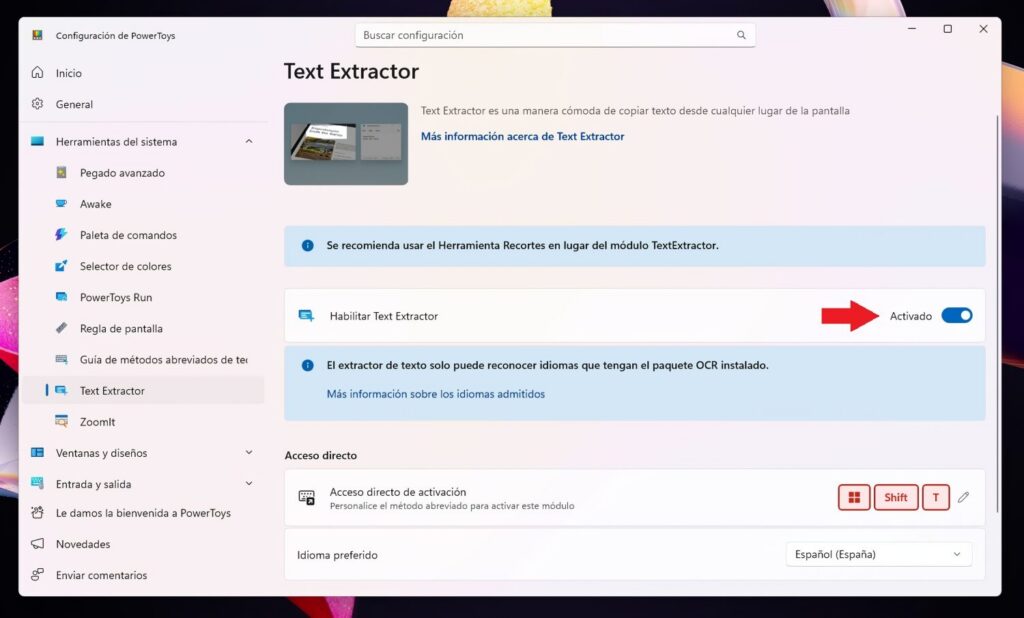Expand the Entrada y salida section

click(249, 484)
